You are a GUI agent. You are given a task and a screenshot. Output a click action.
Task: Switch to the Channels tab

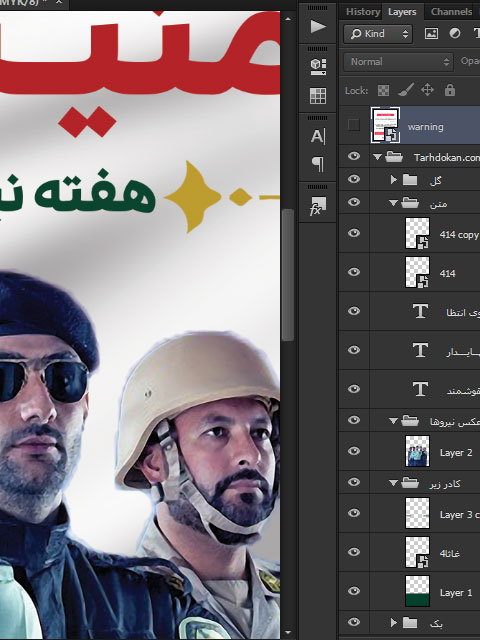pyautogui.click(x=451, y=11)
